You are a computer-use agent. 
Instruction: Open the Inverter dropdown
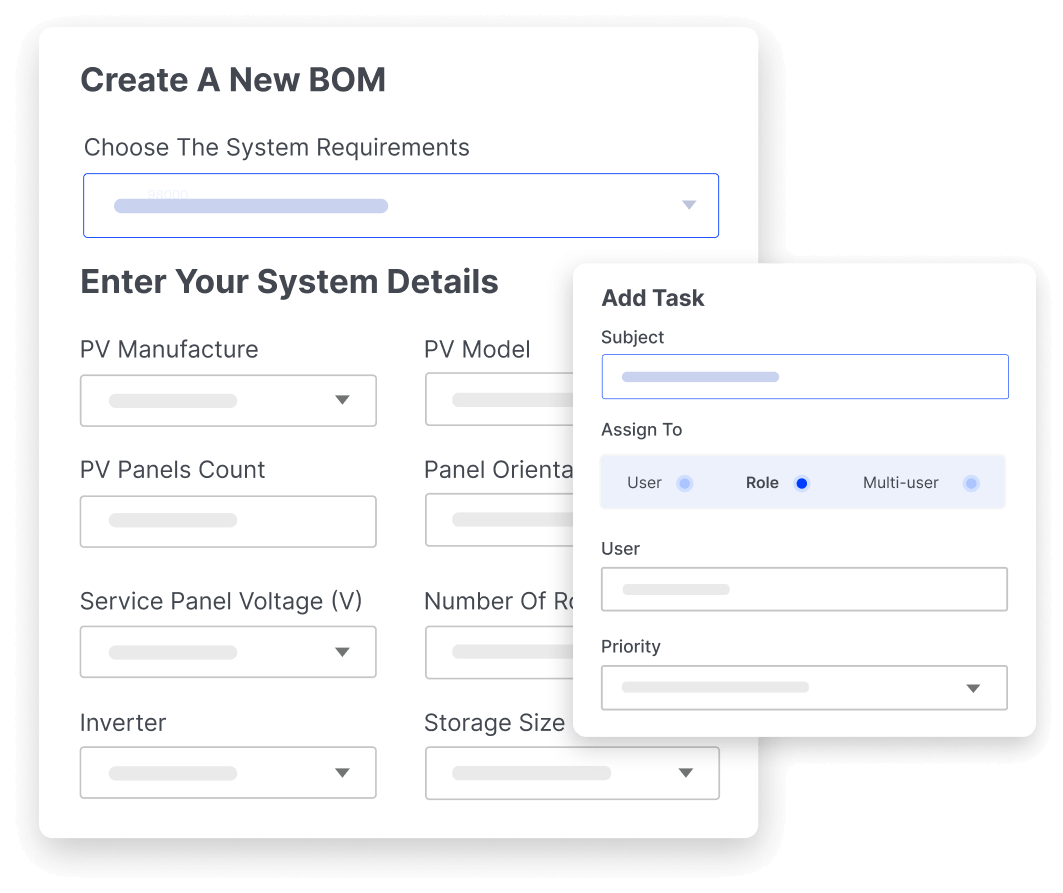[228, 772]
